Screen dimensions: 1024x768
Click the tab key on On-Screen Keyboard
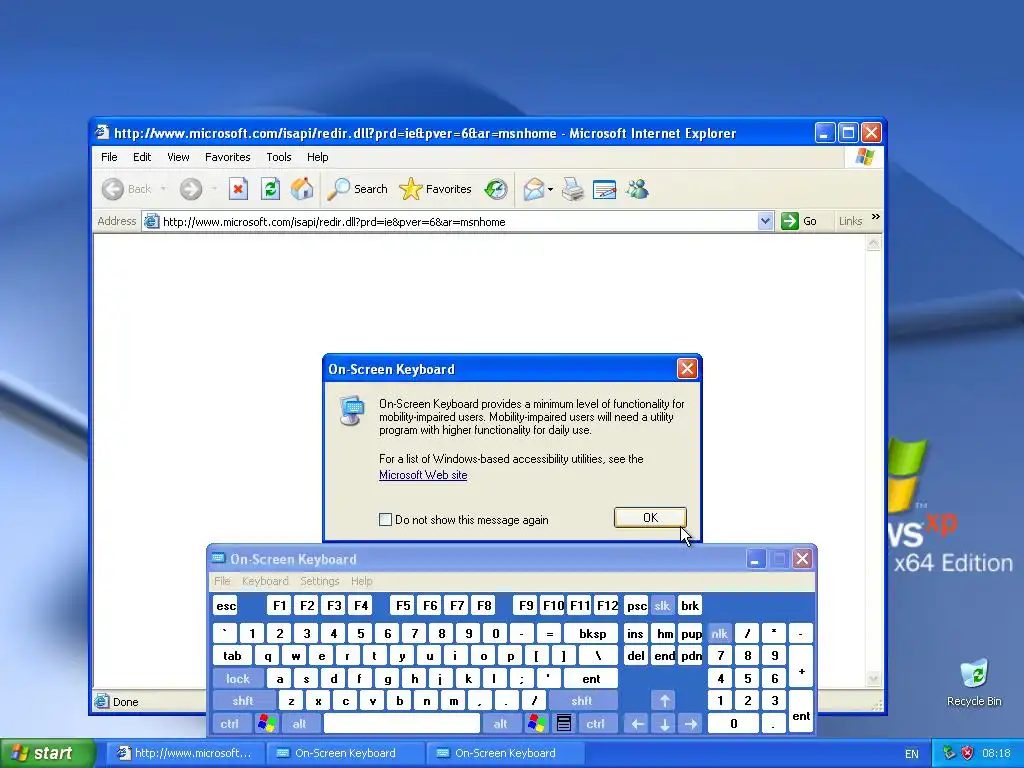point(232,656)
